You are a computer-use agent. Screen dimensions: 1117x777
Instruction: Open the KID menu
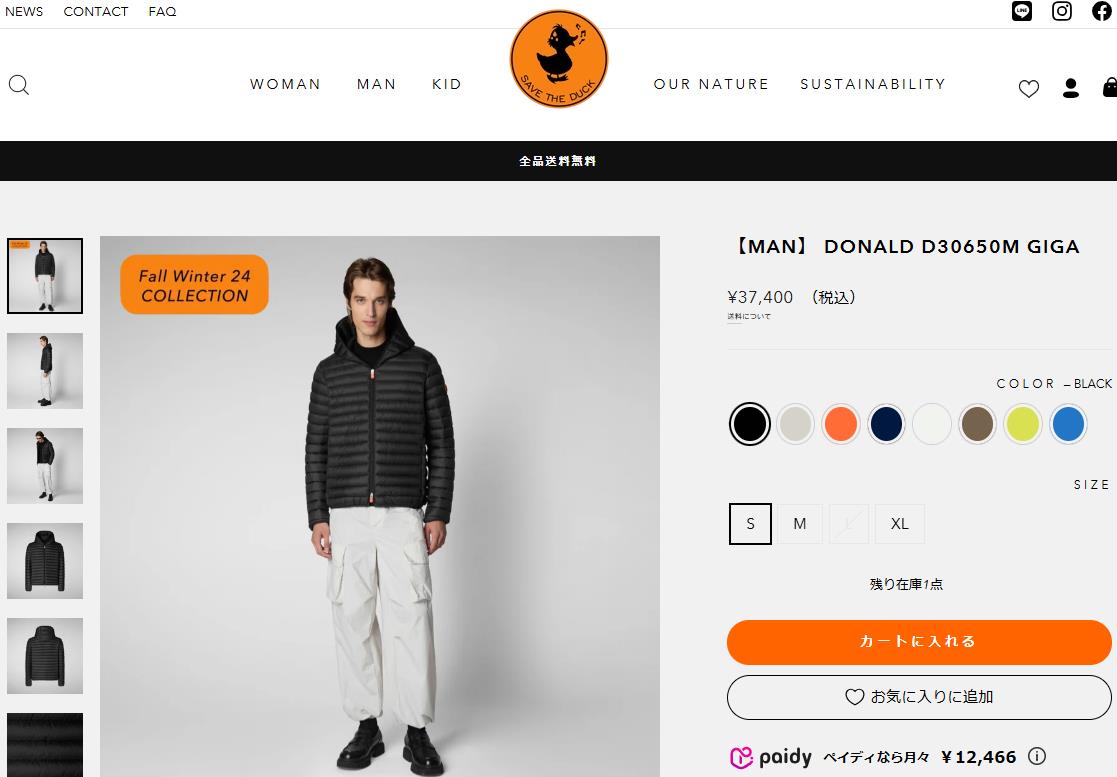point(447,84)
